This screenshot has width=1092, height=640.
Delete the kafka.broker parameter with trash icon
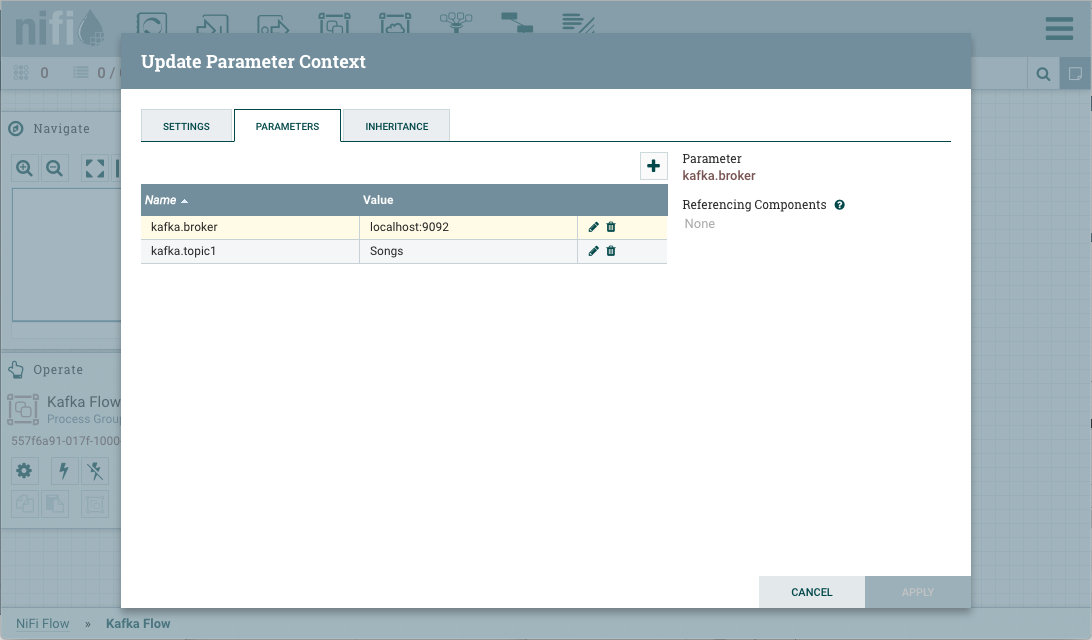pos(611,227)
